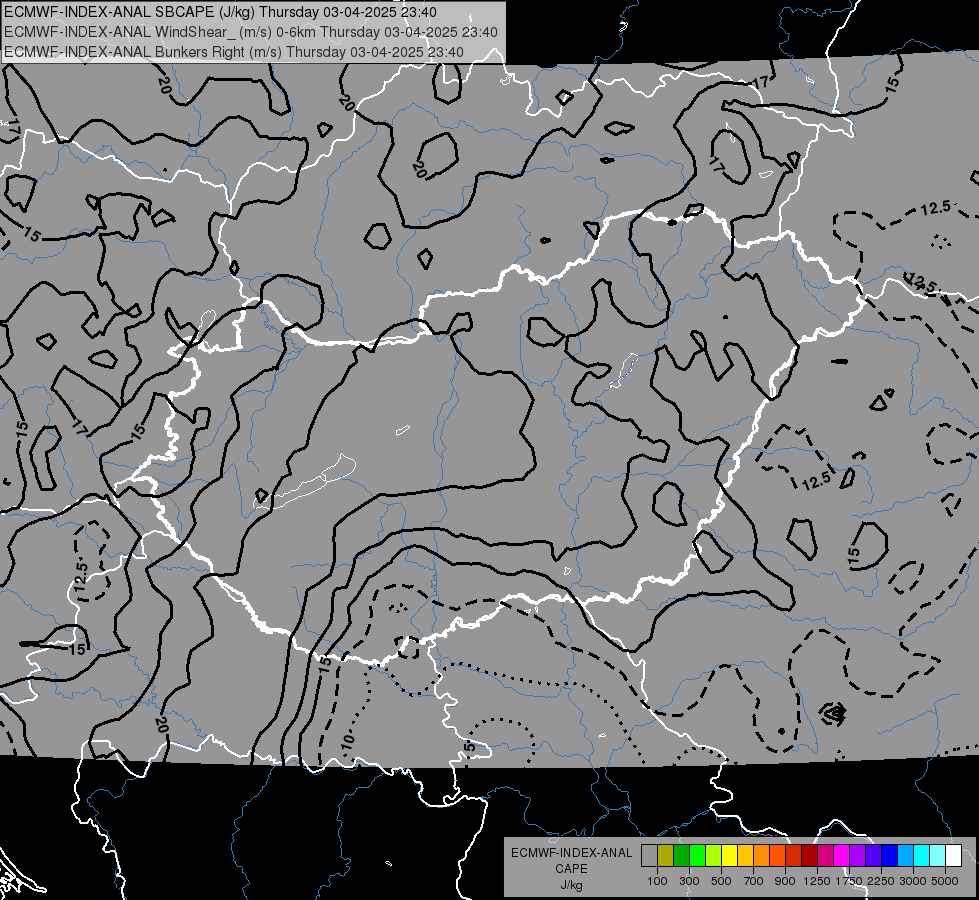Screen dimensions: 979x900
Task: Click the pure blue legend swatch
Action: click(890, 856)
